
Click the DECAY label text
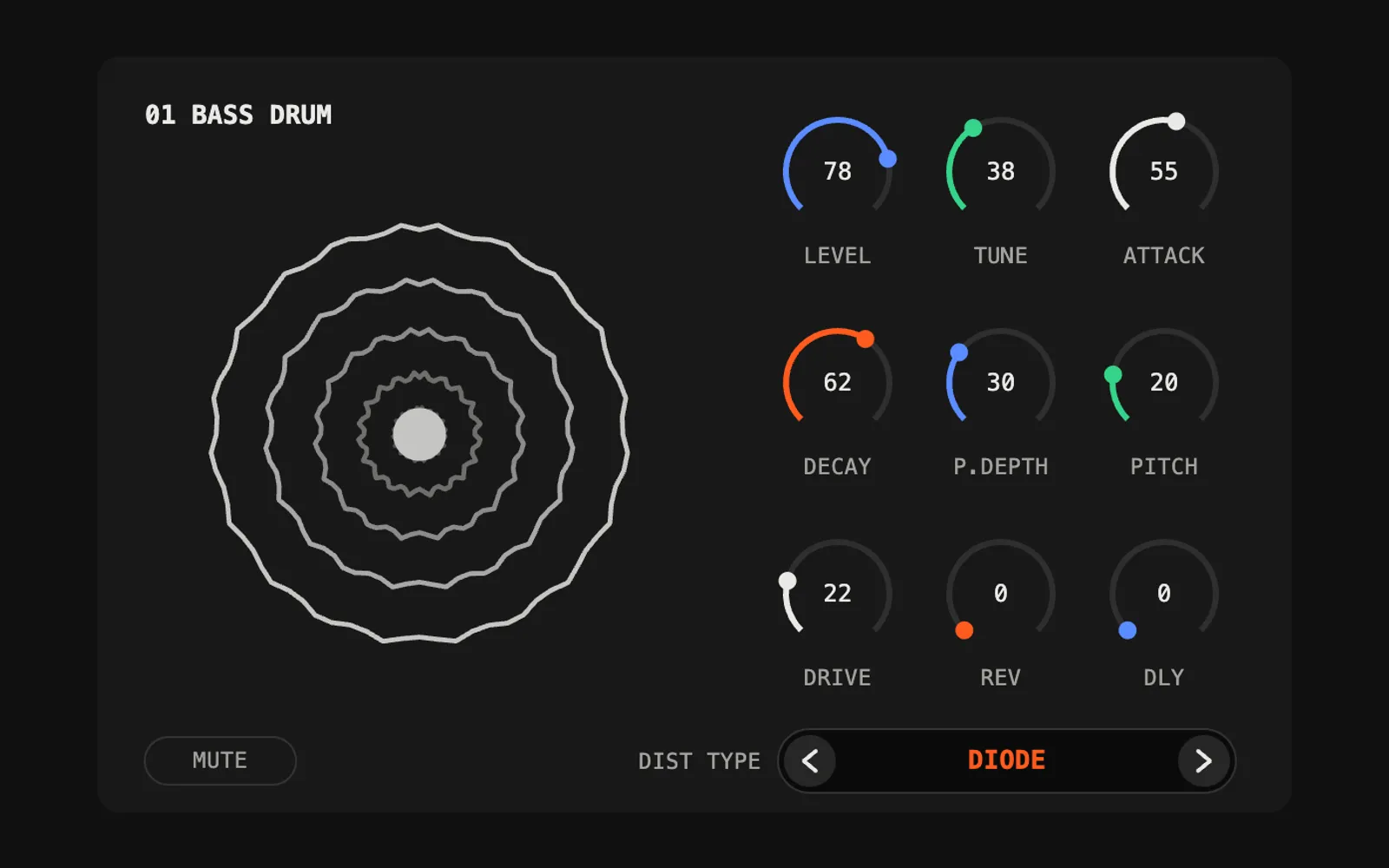click(837, 467)
